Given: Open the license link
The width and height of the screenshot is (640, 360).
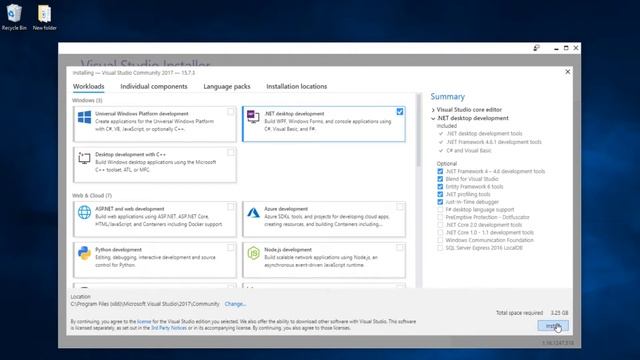Looking at the screenshot, I should tap(144, 322).
